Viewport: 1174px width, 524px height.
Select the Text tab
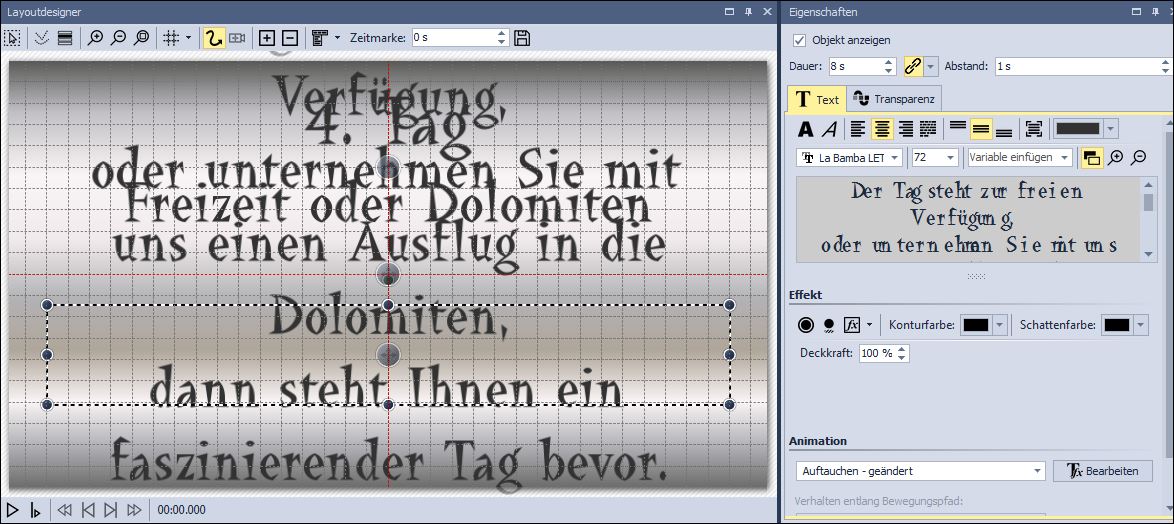coord(817,99)
